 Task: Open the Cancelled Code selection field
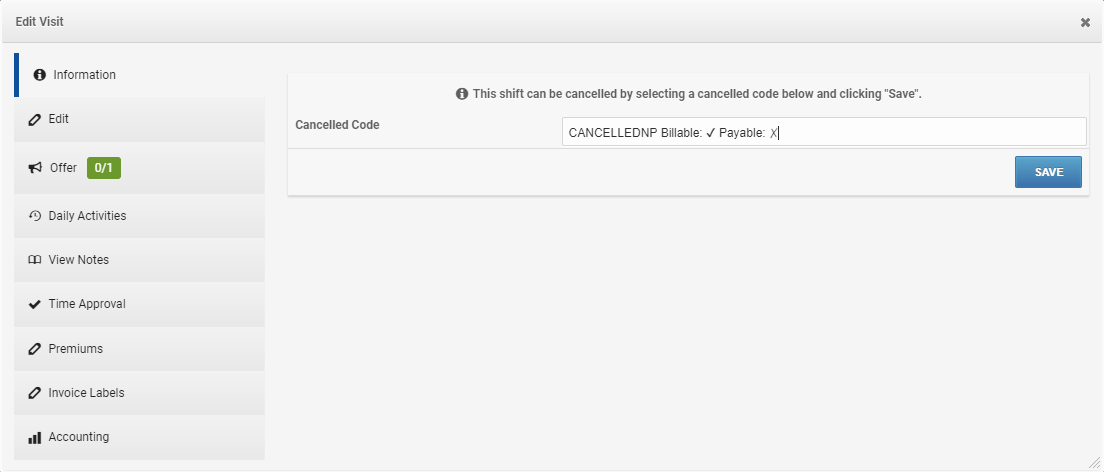[x=823, y=132]
